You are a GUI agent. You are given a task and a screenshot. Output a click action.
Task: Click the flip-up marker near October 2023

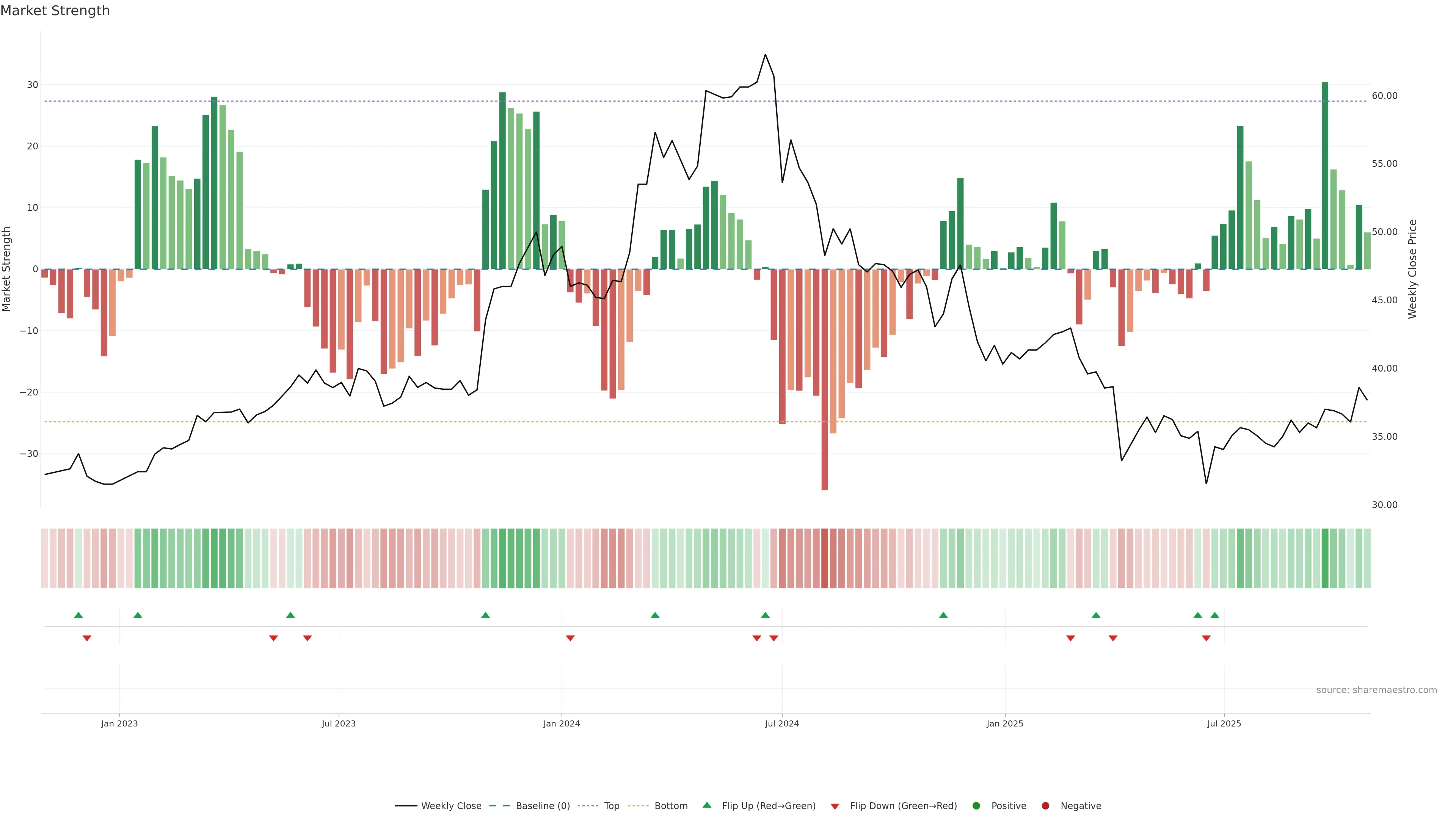[485, 615]
